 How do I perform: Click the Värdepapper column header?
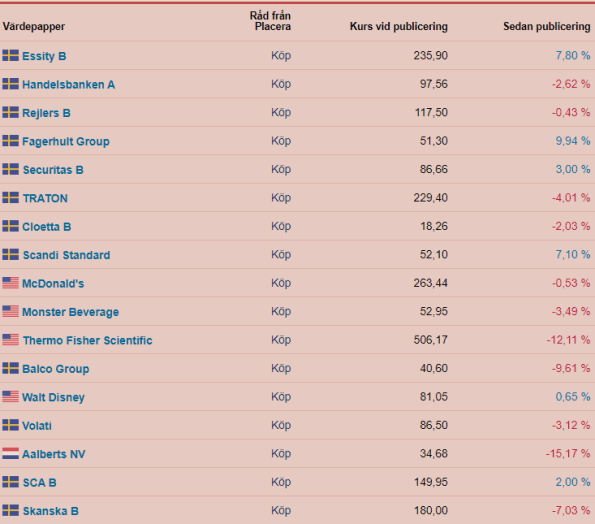34,27
